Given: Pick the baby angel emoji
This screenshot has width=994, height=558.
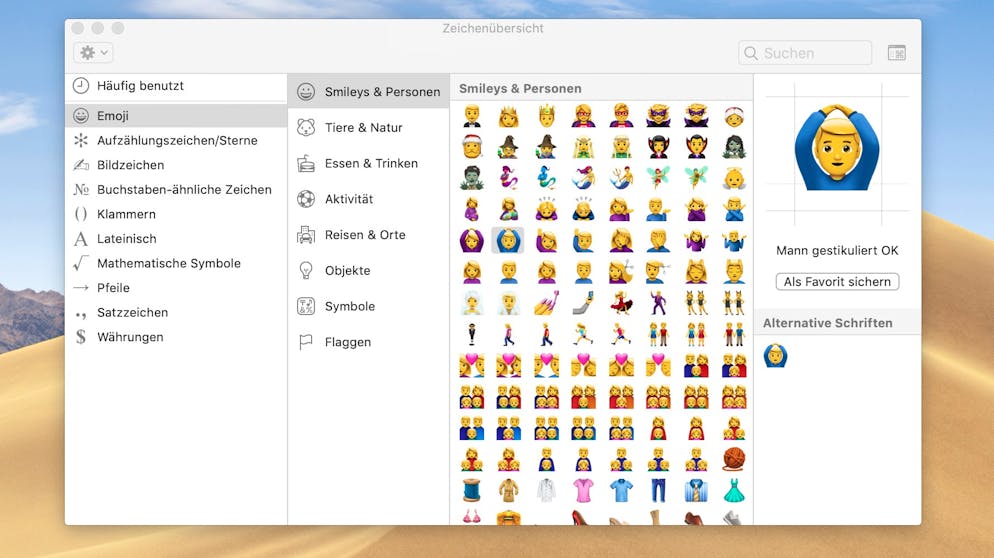Looking at the screenshot, I should pos(733,178).
